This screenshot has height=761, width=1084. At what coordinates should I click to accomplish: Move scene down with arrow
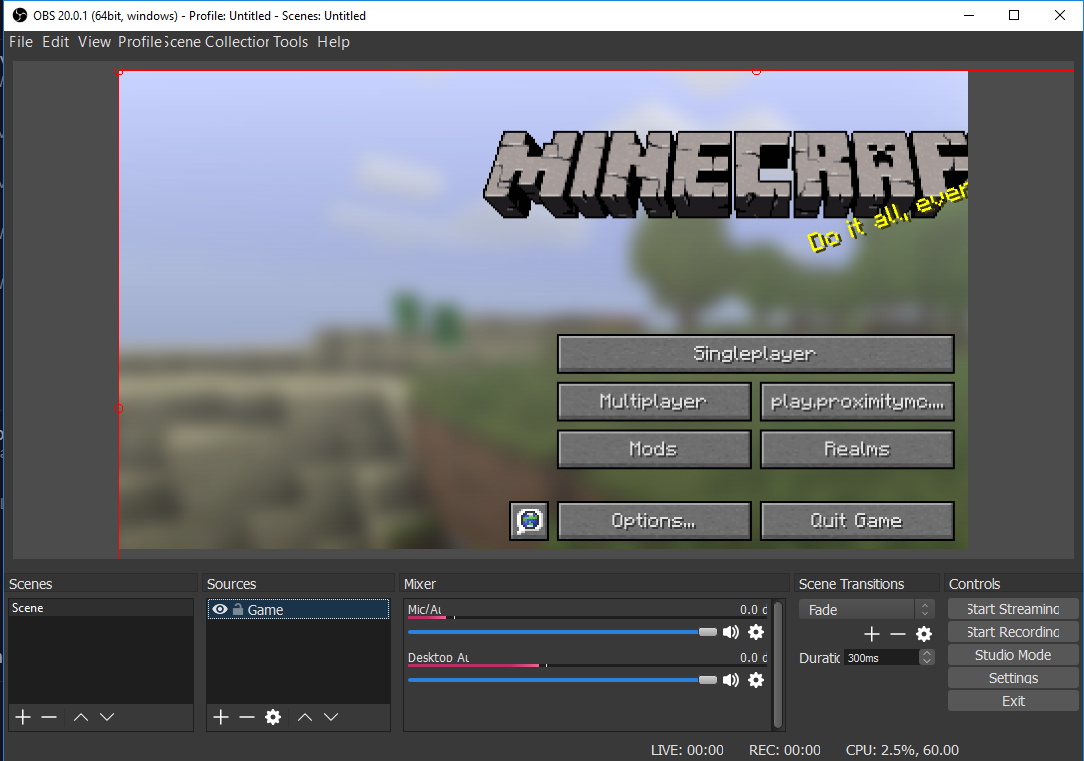point(106,717)
